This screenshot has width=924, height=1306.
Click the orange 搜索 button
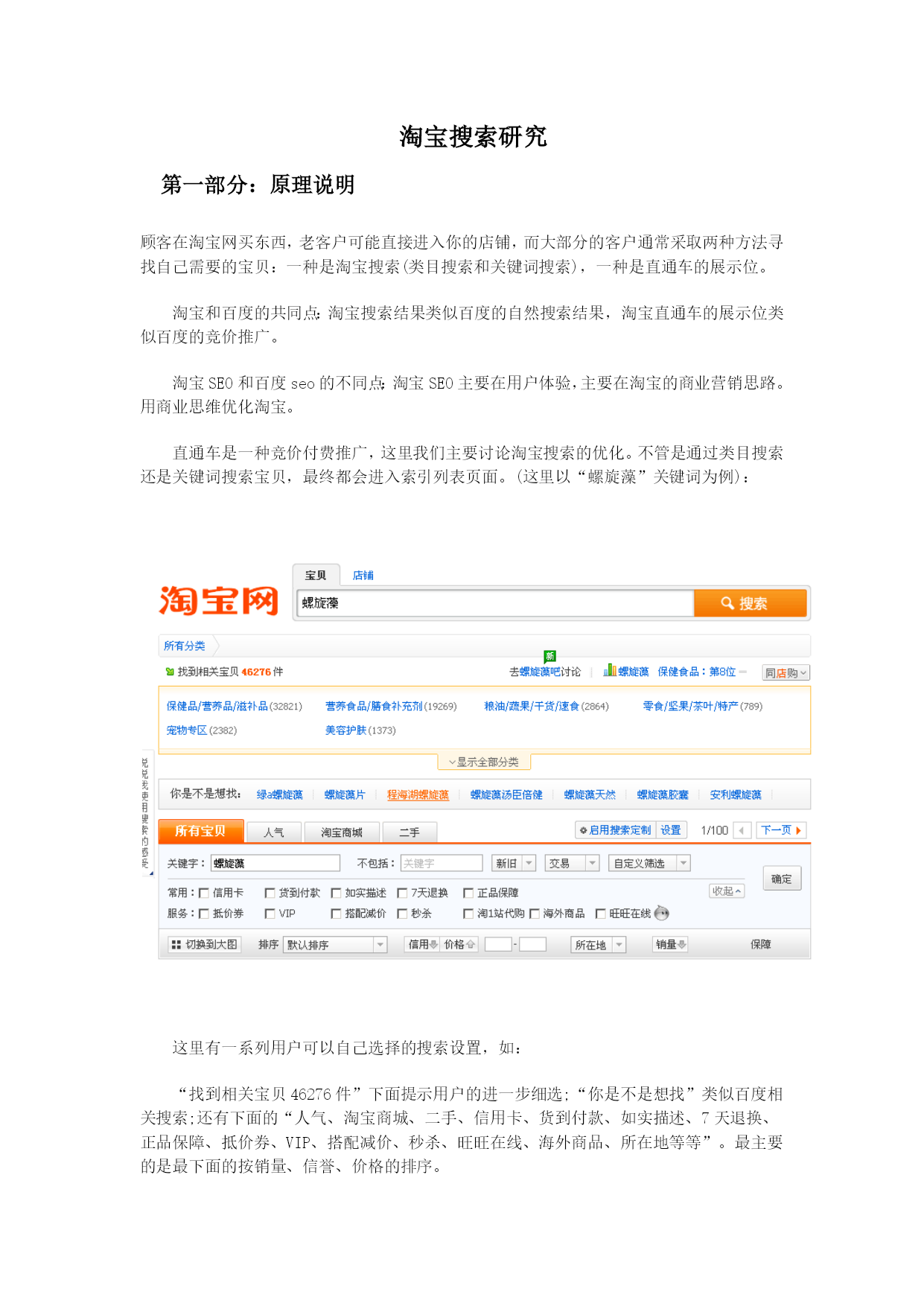click(751, 603)
